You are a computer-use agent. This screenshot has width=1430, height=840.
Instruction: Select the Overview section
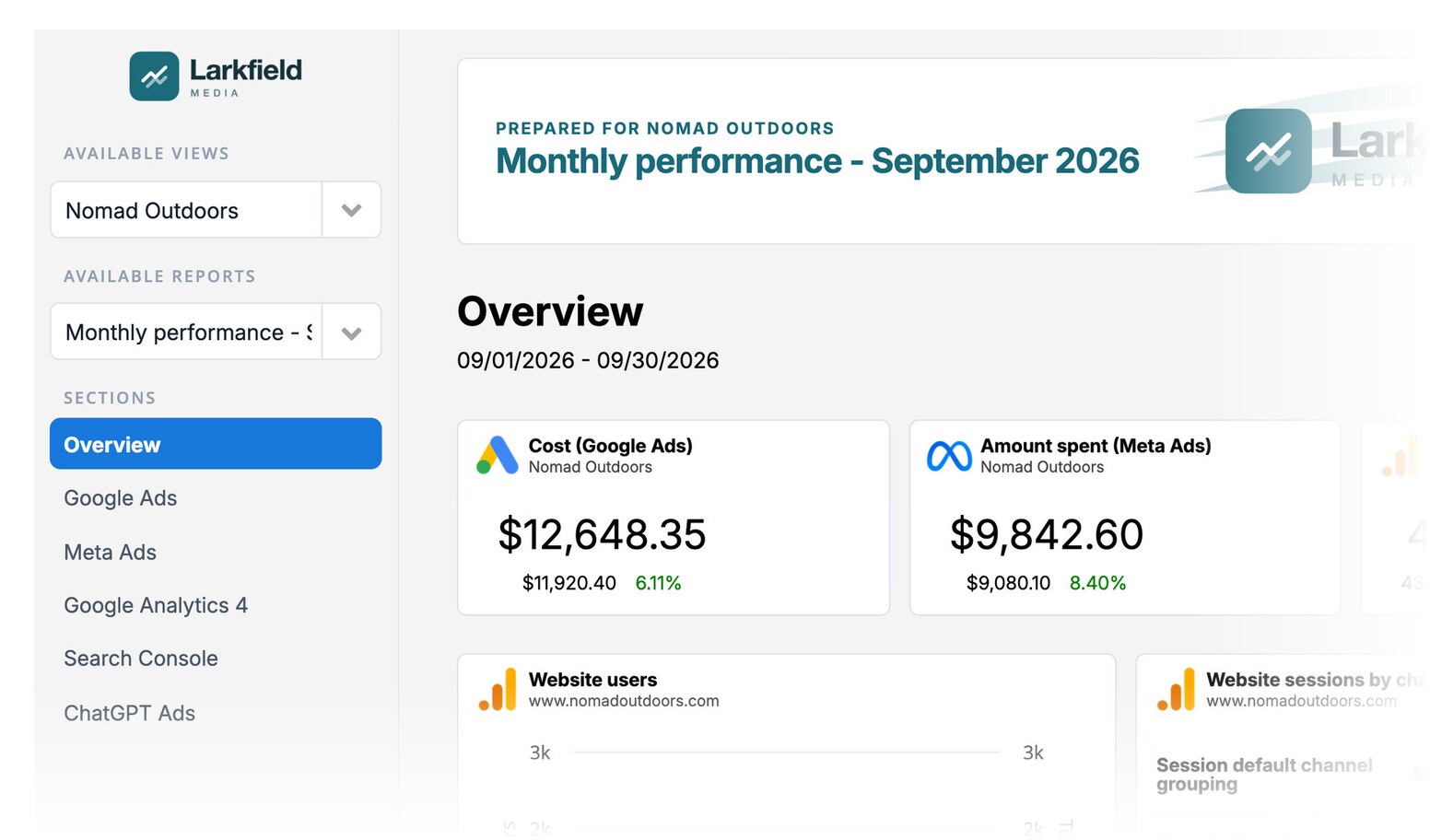(216, 444)
